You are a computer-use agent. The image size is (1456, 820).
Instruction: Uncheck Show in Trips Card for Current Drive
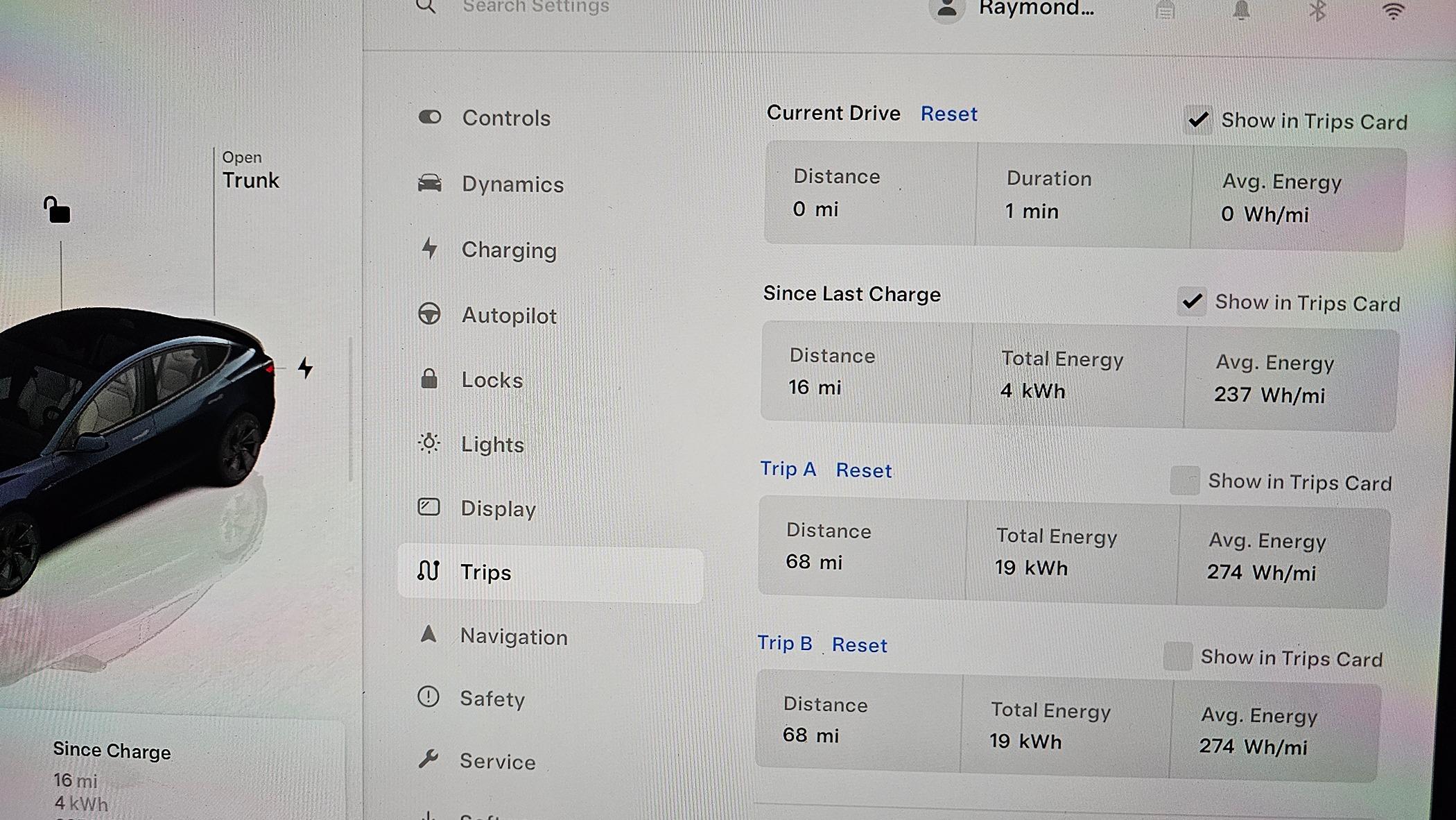coord(1199,120)
